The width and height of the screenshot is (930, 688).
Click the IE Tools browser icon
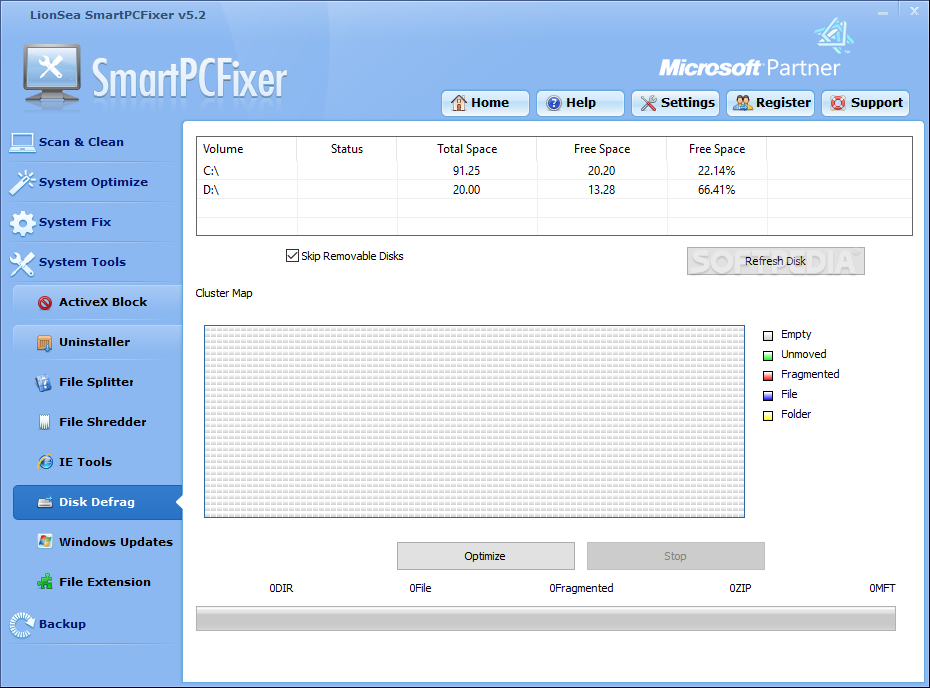coord(45,462)
